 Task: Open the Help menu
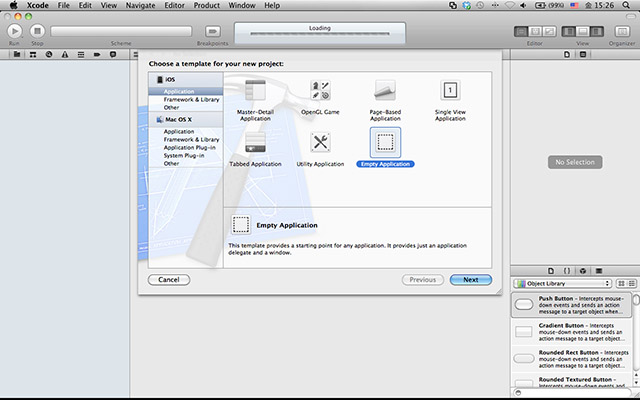click(x=272, y=5)
